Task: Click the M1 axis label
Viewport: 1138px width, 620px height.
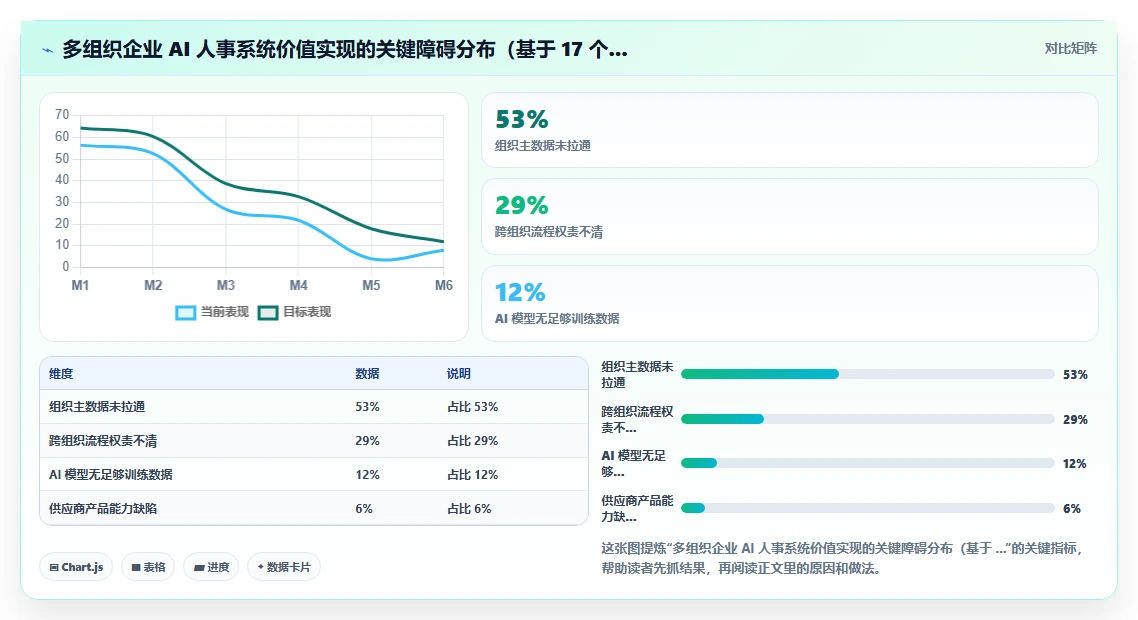Action: pyautogui.click(x=80, y=285)
